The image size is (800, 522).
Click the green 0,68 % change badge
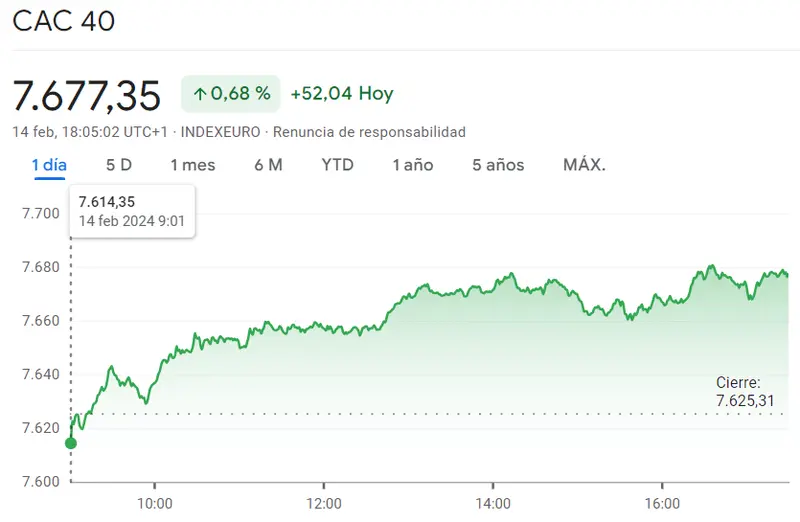pos(231,94)
